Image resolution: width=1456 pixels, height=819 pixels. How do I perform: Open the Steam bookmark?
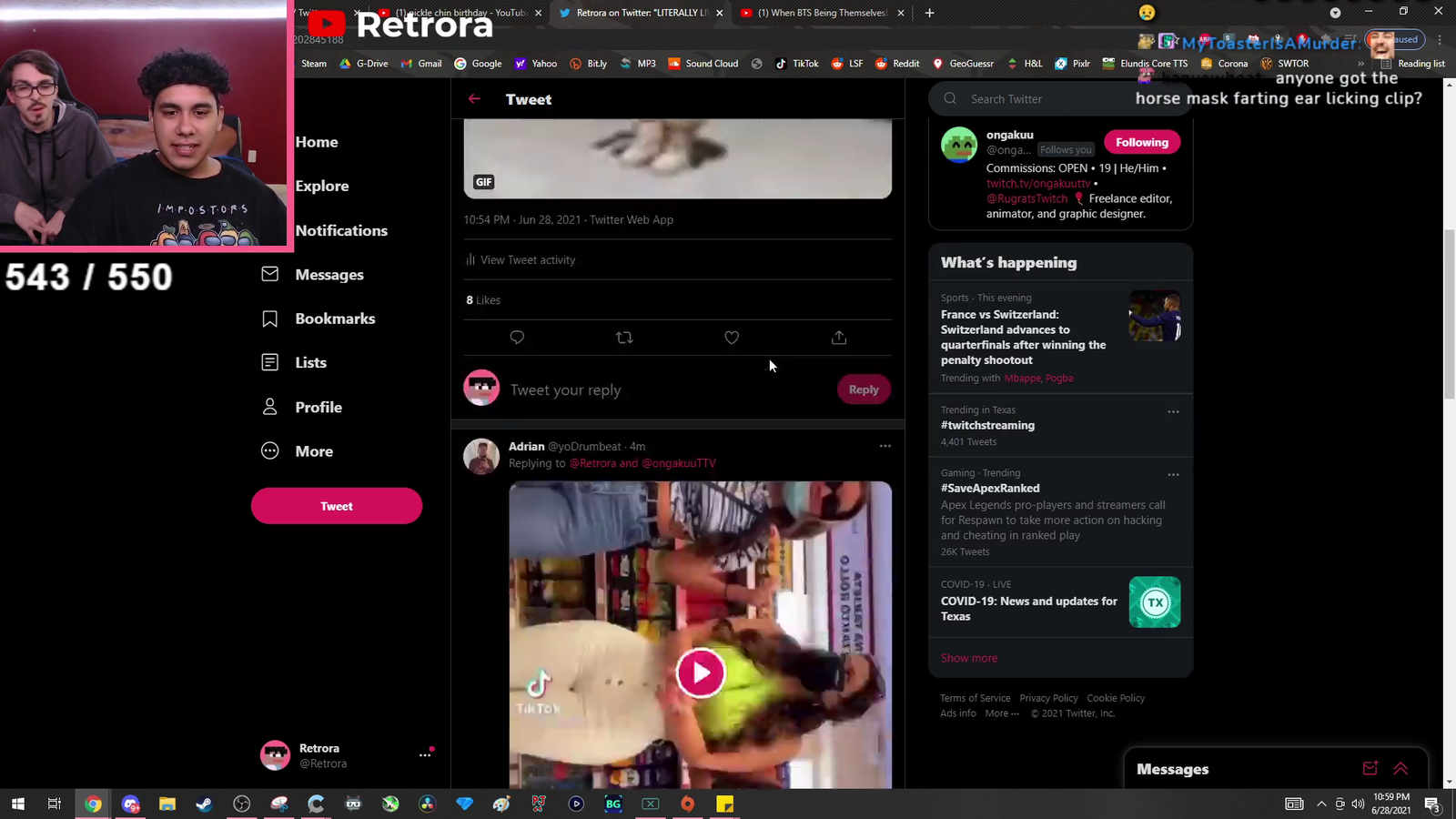[x=314, y=64]
